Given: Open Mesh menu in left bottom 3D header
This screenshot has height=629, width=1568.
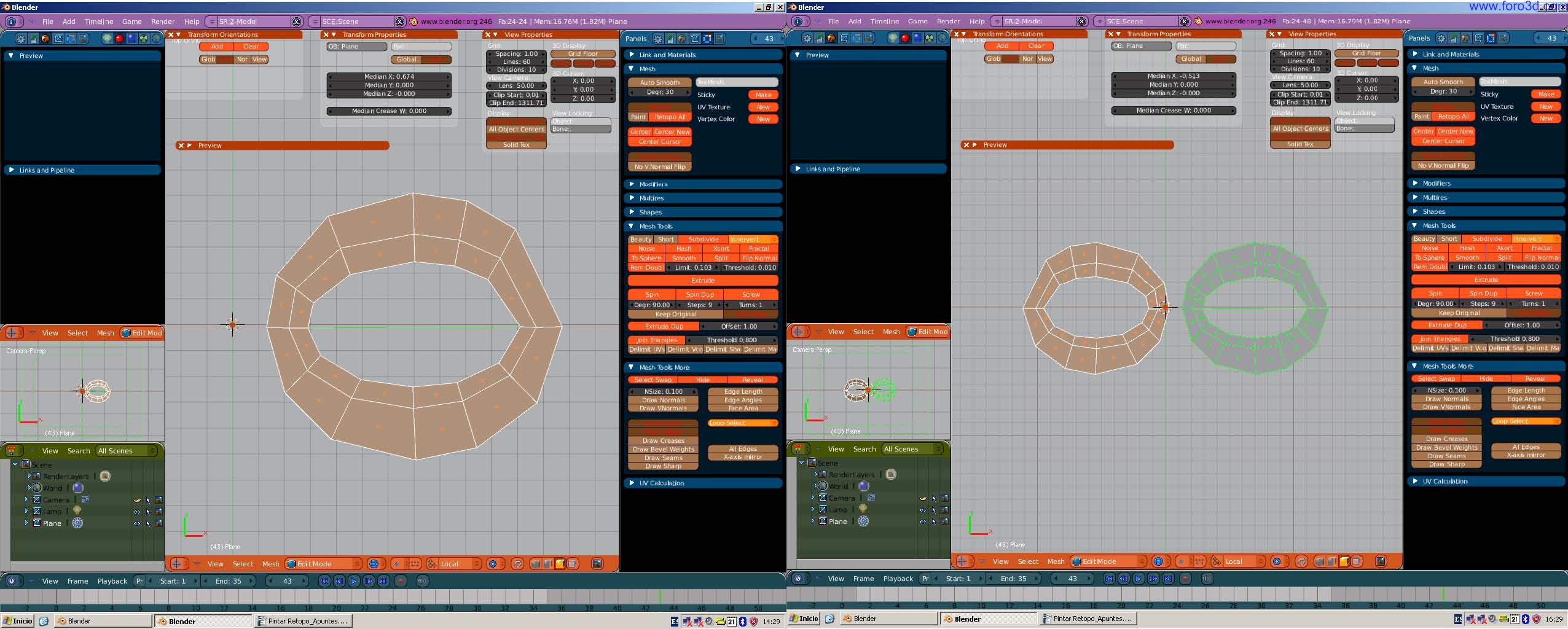Looking at the screenshot, I should pyautogui.click(x=270, y=564).
